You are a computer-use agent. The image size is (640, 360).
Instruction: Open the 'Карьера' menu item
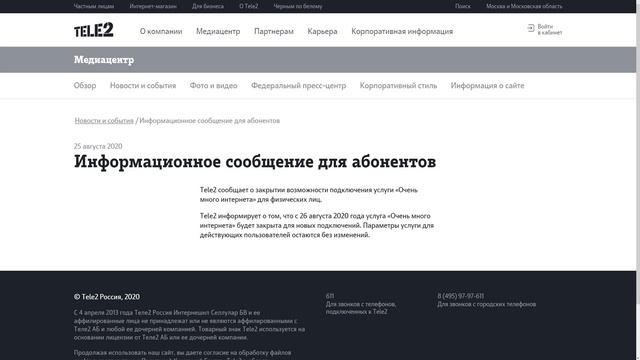click(322, 31)
